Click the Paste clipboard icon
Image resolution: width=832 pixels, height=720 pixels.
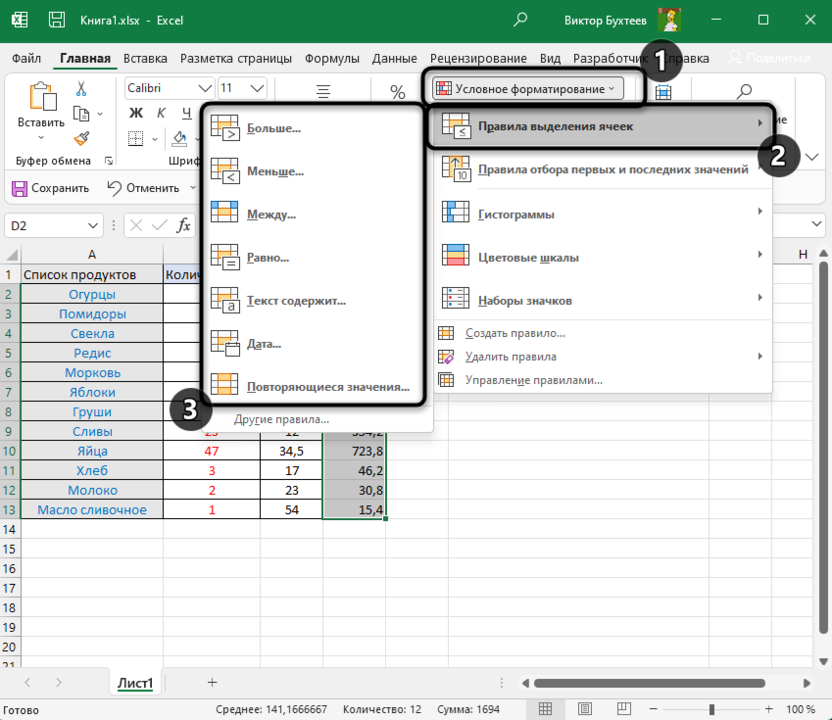[x=41, y=97]
